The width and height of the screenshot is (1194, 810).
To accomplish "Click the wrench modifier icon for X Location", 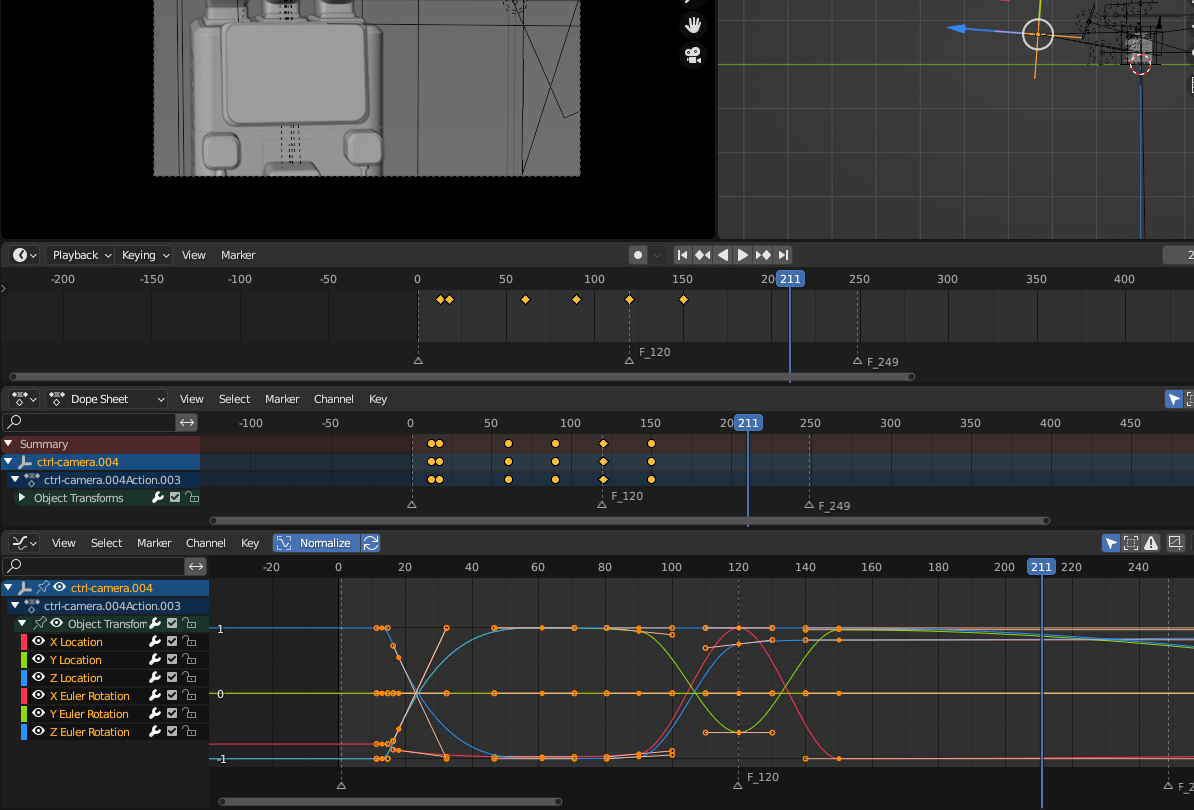I will pyautogui.click(x=155, y=642).
